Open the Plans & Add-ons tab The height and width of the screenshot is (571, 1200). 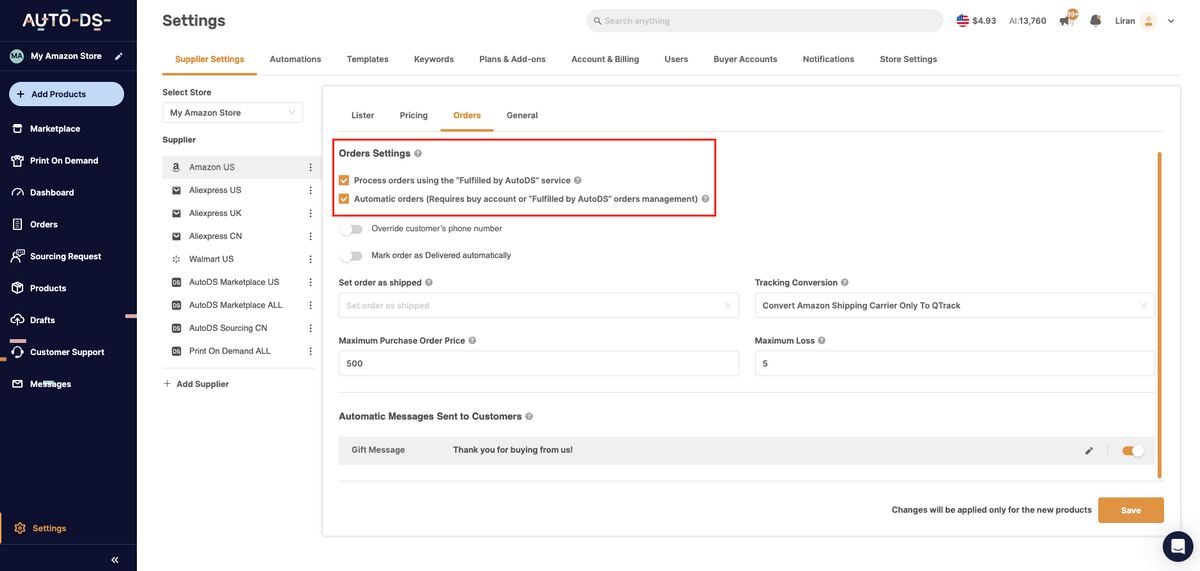coord(512,59)
